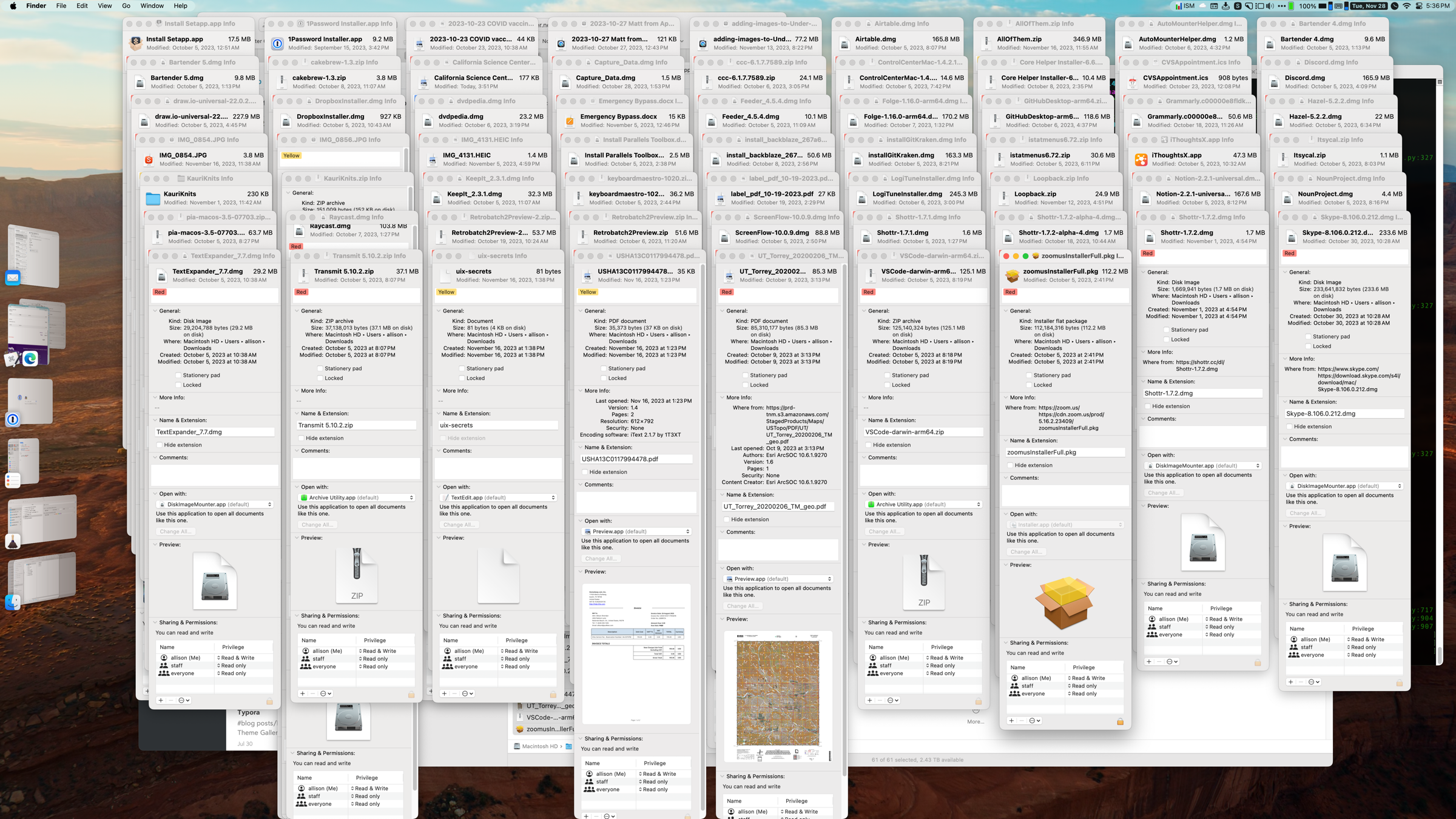Screen dimensions: 1456x819
Task: Open the Window menu
Action: tap(152, 6)
